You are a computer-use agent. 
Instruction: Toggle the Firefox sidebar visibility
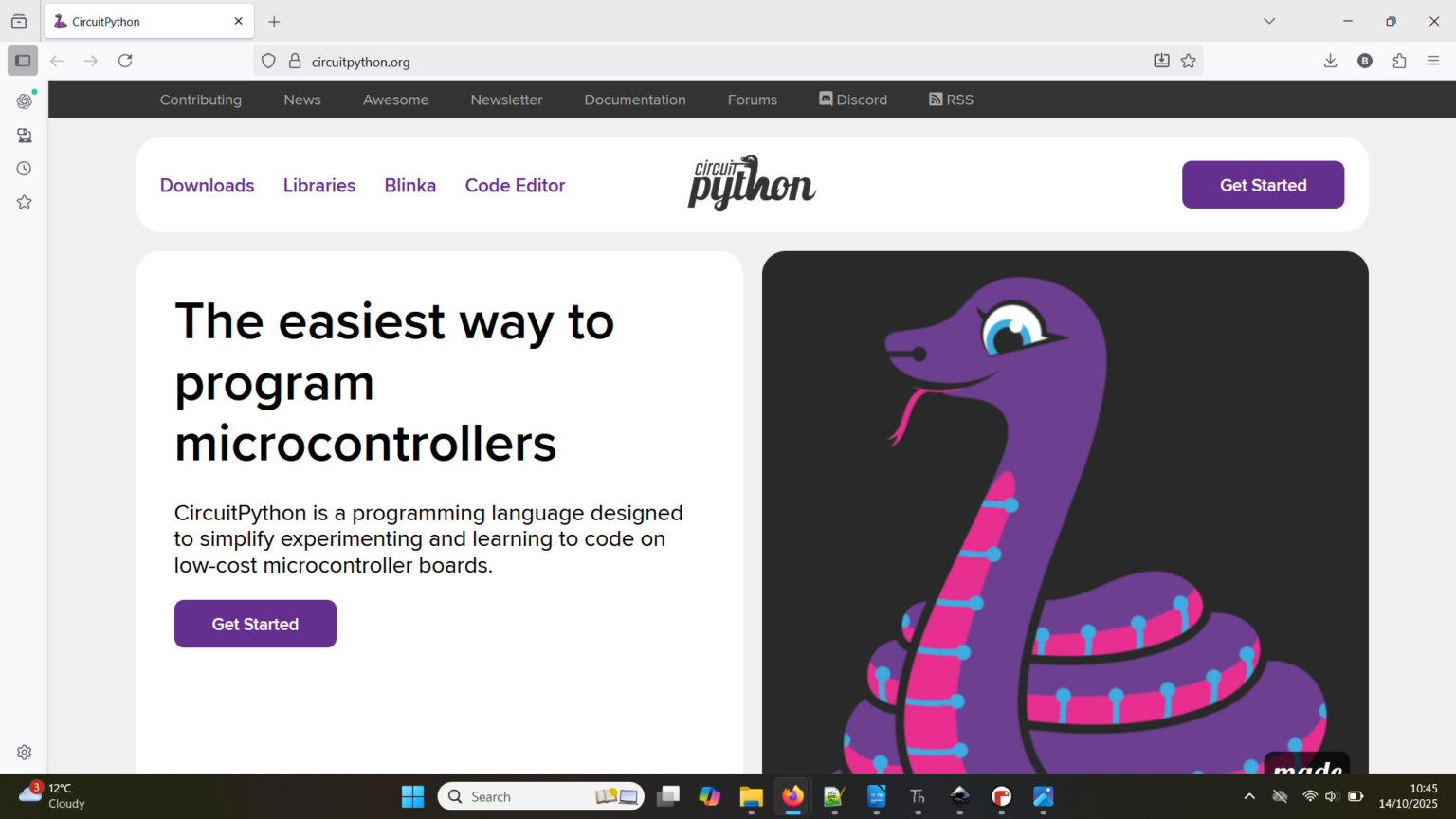pyautogui.click(x=23, y=61)
